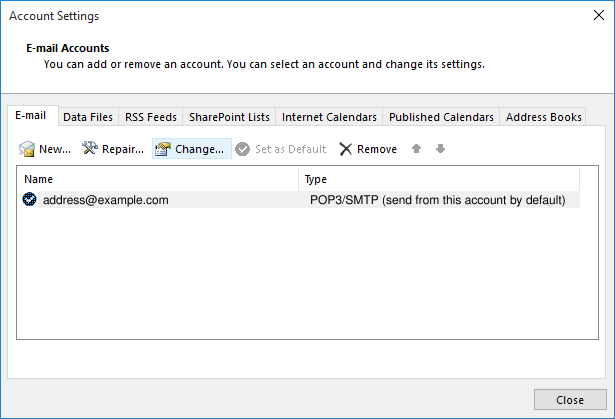Image resolution: width=615 pixels, height=419 pixels.
Task: Sort accounts by the Name column header
Action: 158,179
